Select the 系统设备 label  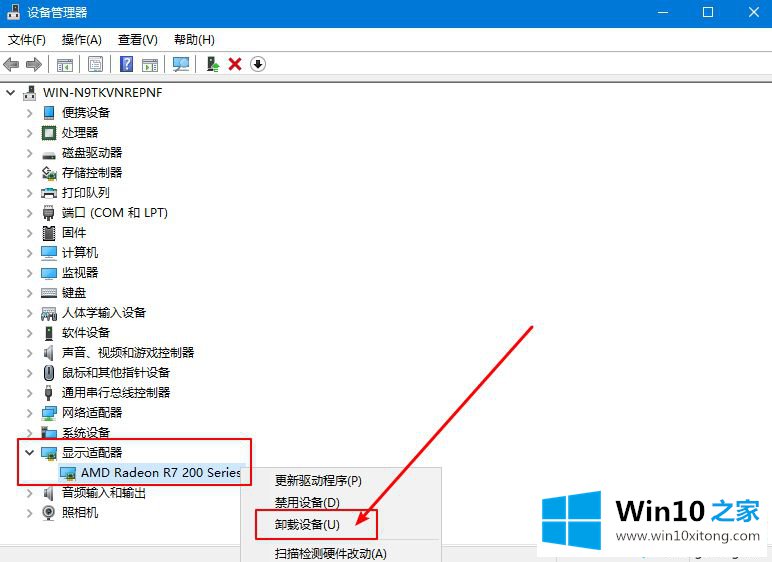point(86,432)
